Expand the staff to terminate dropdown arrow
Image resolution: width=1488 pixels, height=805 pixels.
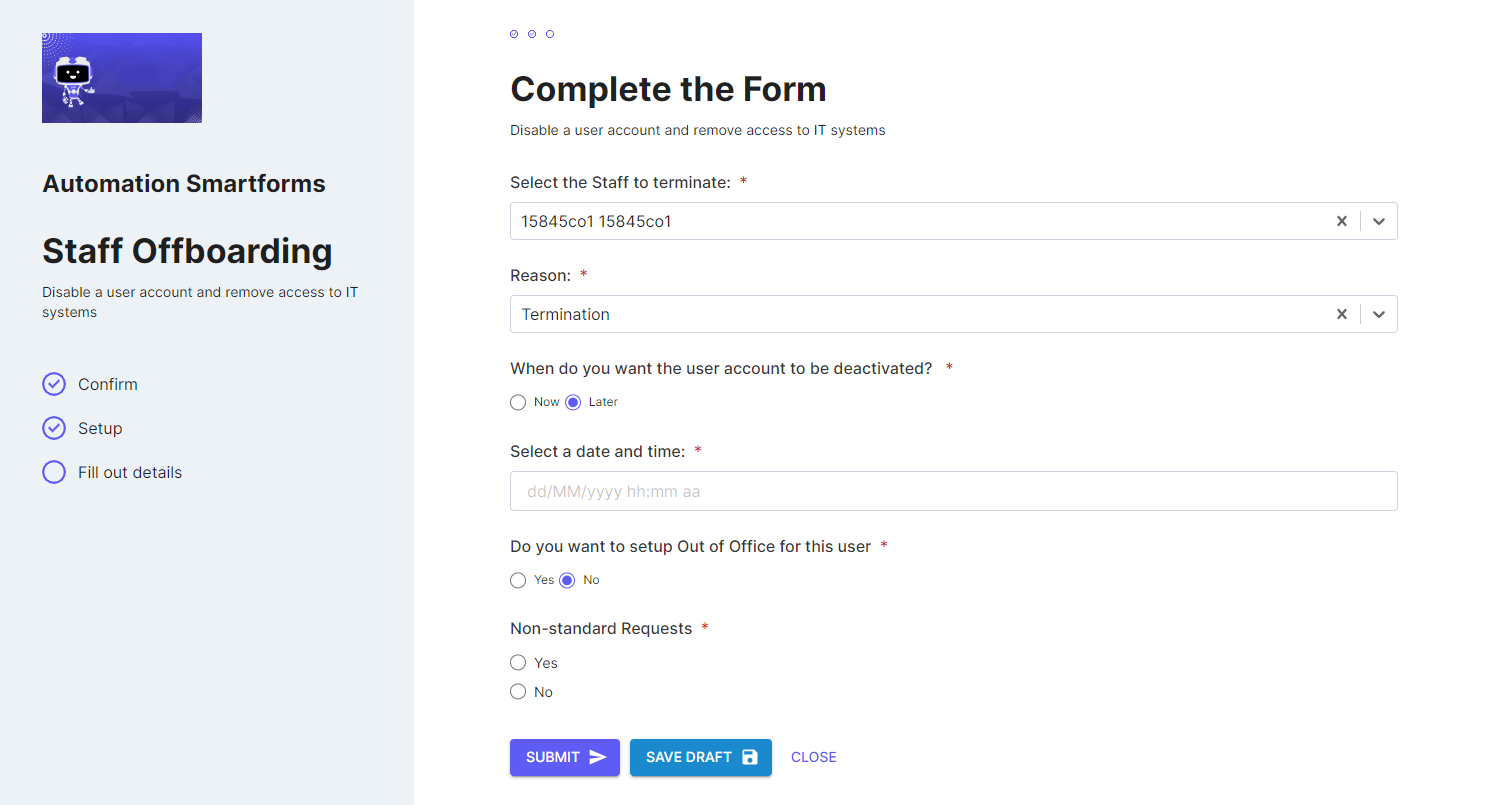pyautogui.click(x=1379, y=221)
